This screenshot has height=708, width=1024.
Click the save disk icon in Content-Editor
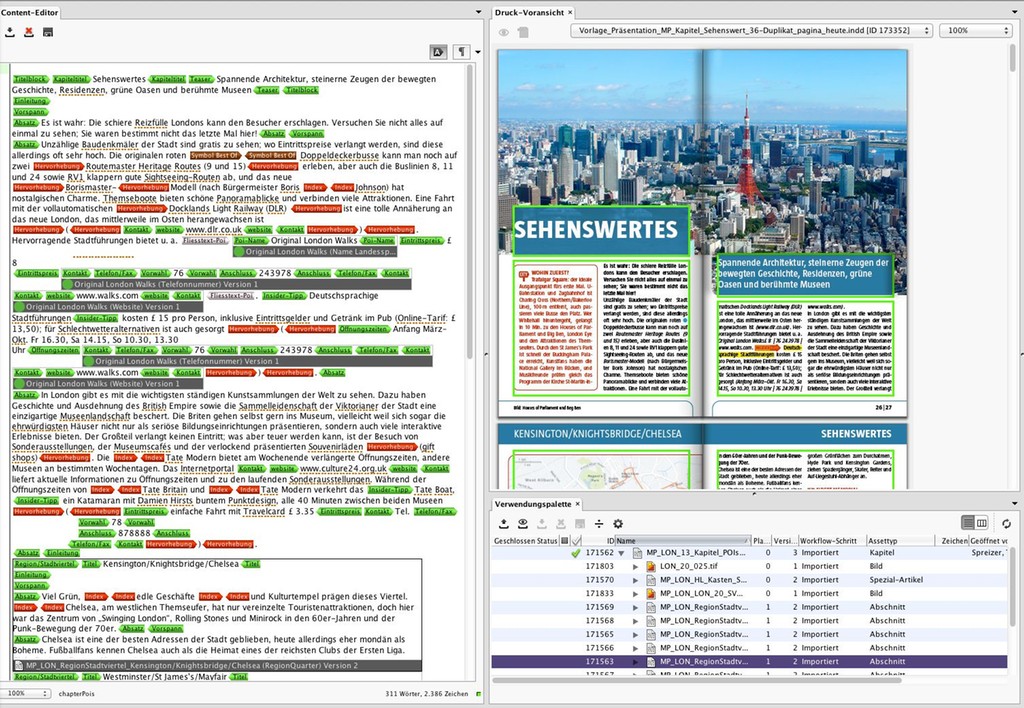coord(47,32)
